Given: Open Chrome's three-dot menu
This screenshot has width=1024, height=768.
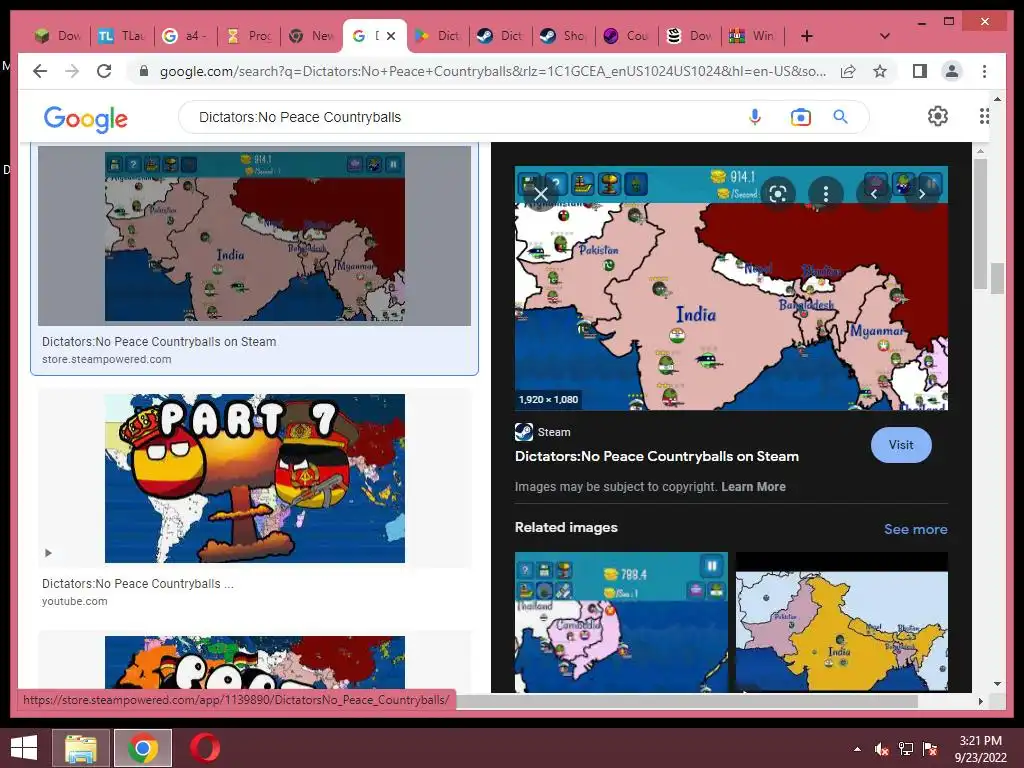Looking at the screenshot, I should point(984,71).
